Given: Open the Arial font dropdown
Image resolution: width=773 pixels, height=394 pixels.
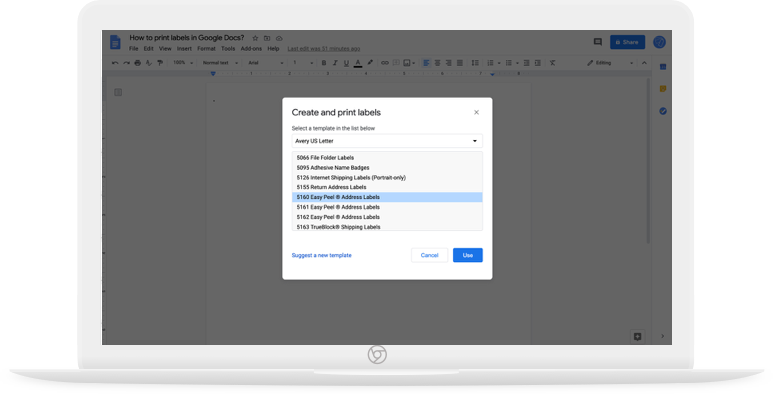Looking at the screenshot, I should 266,63.
